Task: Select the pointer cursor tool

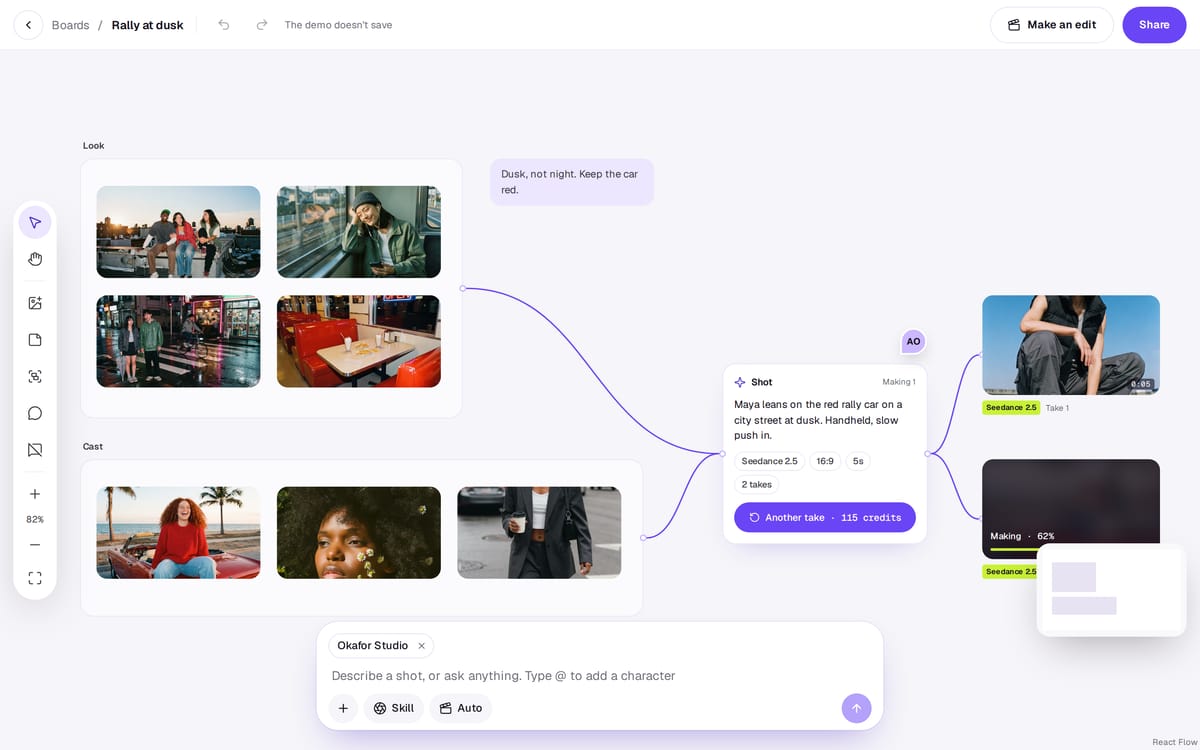Action: [35, 222]
